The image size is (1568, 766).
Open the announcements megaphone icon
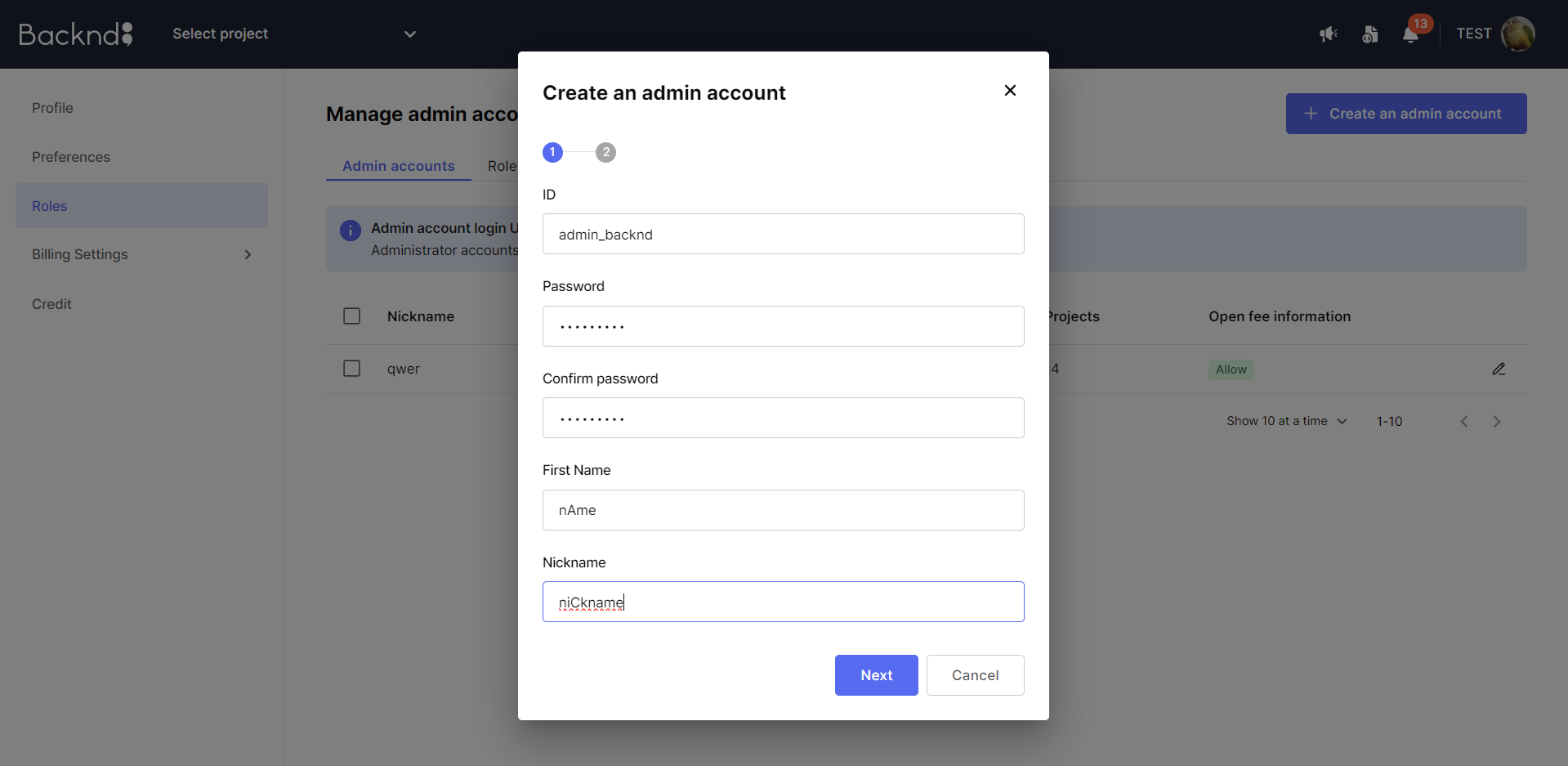pos(1329,34)
